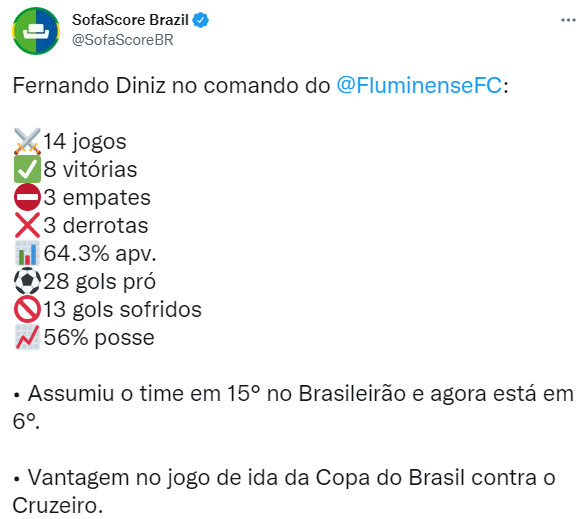Click the red no-entry emoji beside empates

coord(27,197)
